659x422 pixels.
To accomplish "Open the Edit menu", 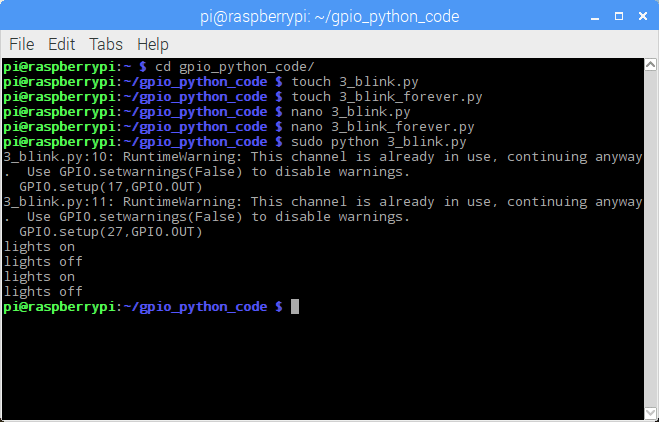I will point(61,44).
